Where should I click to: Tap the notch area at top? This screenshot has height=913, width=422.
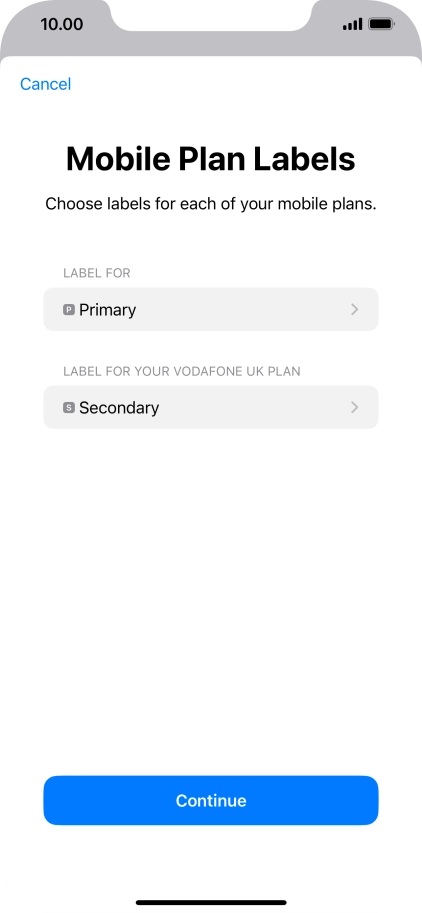pos(211,15)
